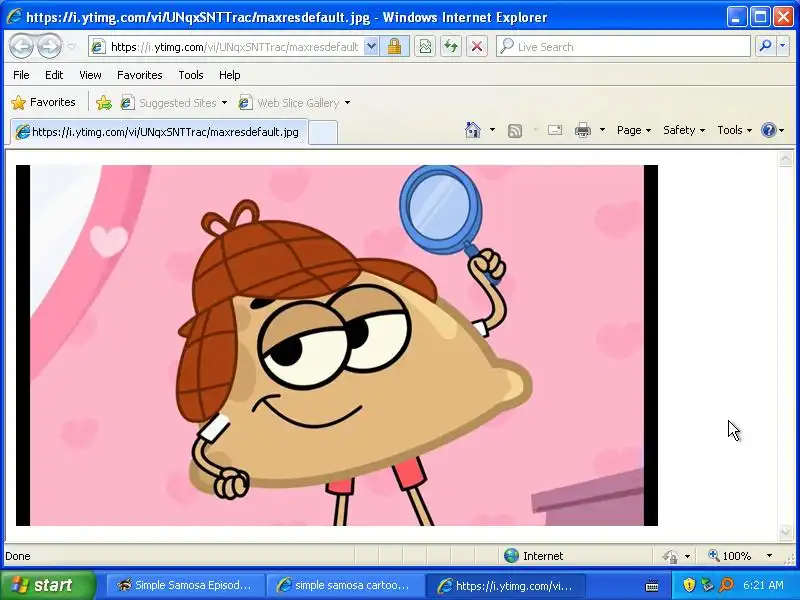800x600 pixels.
Task: Expand the zoom level dropdown arrow
Action: pyautogui.click(x=769, y=556)
